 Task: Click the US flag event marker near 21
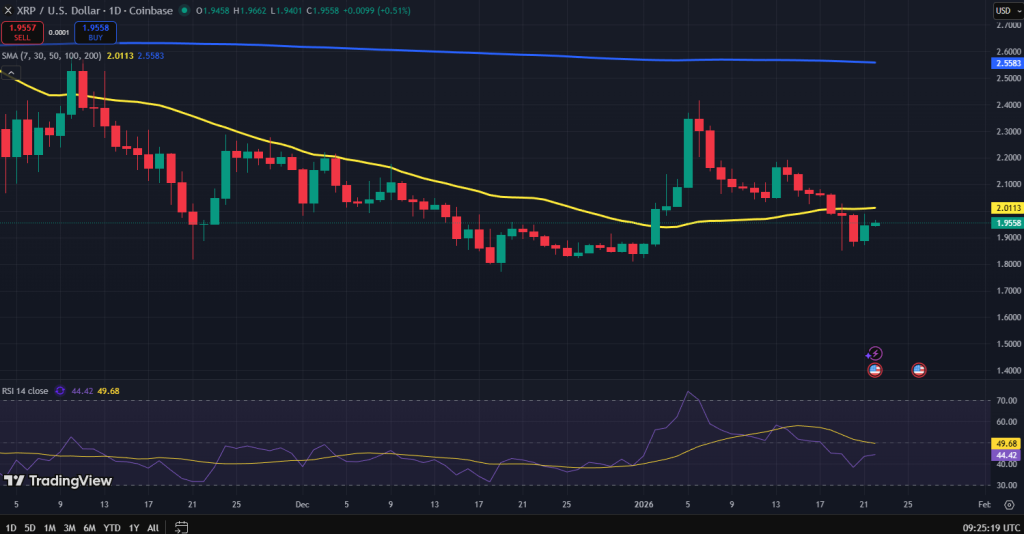click(x=874, y=370)
